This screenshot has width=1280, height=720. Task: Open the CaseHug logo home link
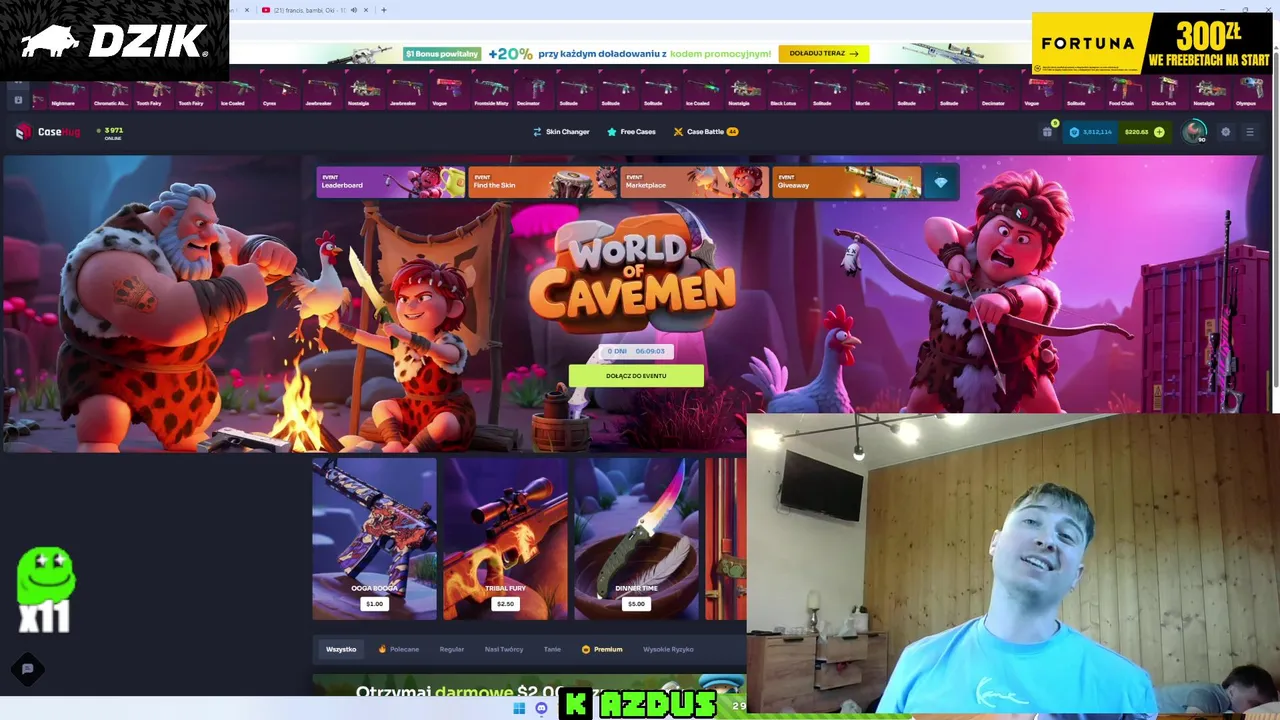tap(48, 132)
